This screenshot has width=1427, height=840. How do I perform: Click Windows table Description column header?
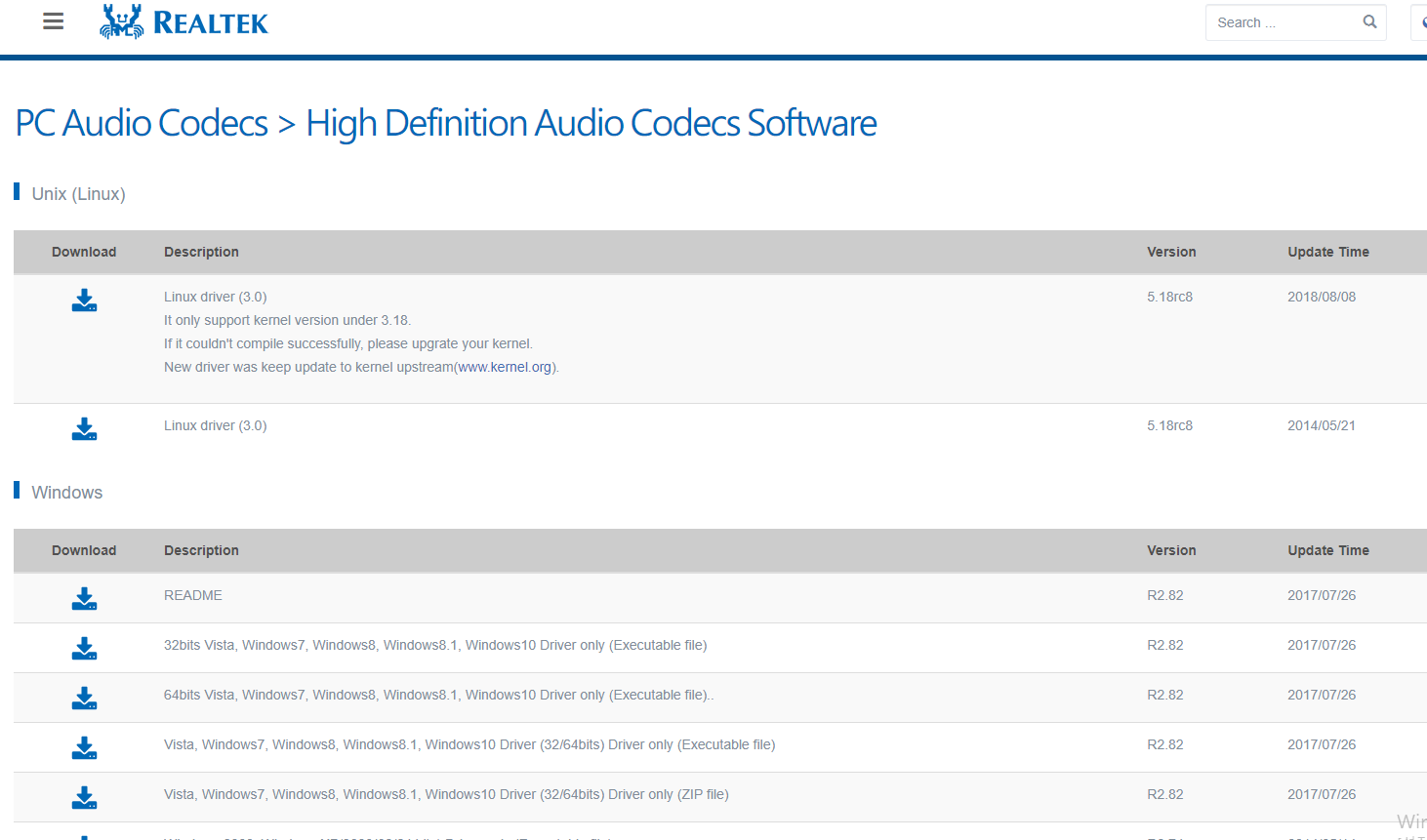click(201, 550)
